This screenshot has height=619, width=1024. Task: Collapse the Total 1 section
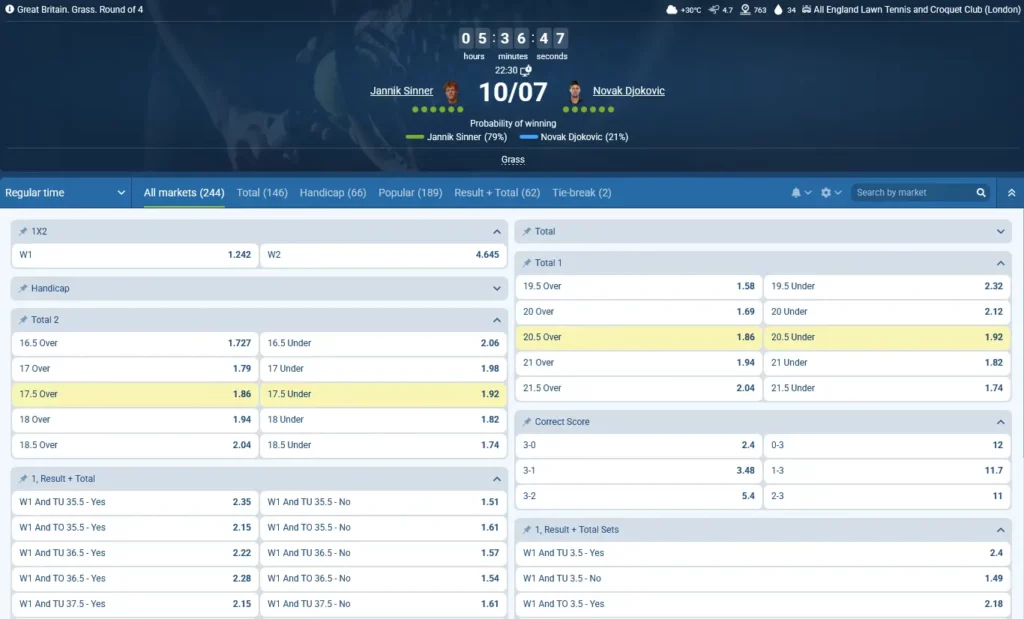tap(1000, 263)
